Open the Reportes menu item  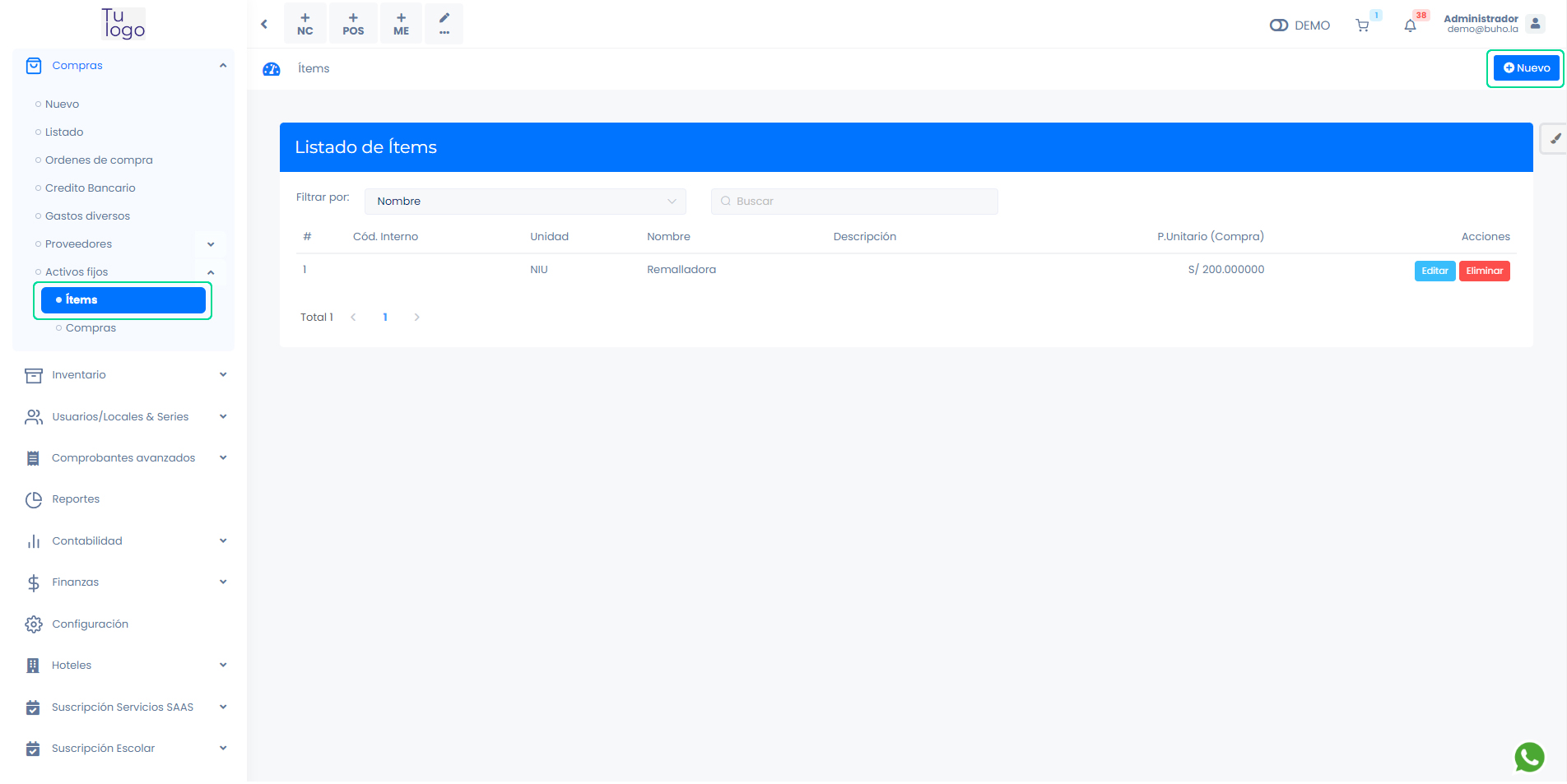[76, 499]
